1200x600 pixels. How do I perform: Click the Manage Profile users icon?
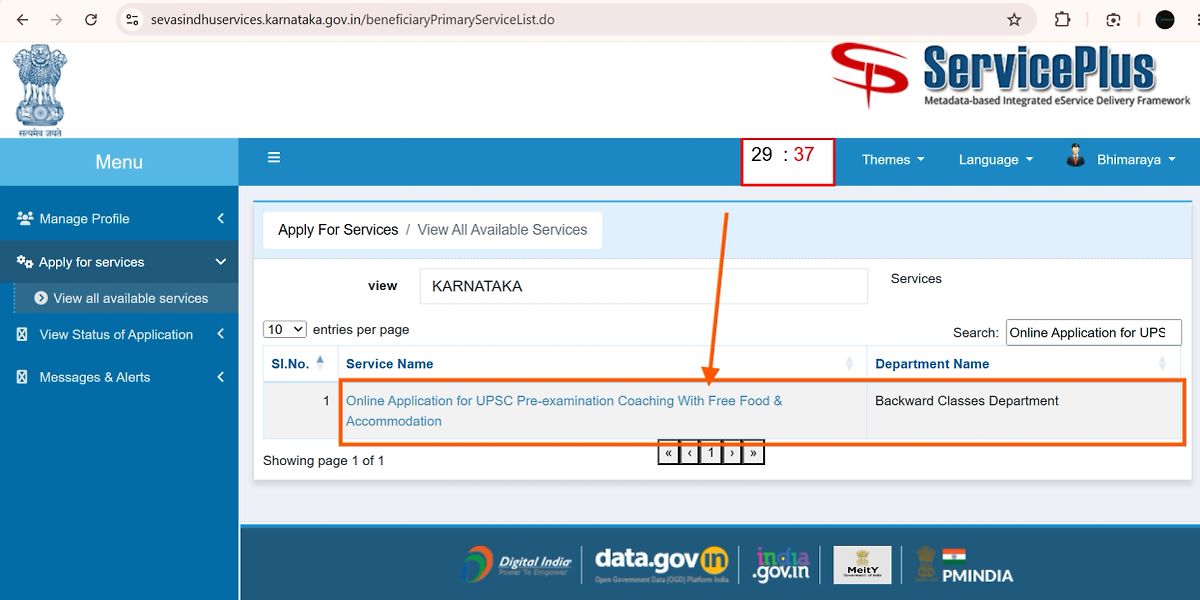25,218
